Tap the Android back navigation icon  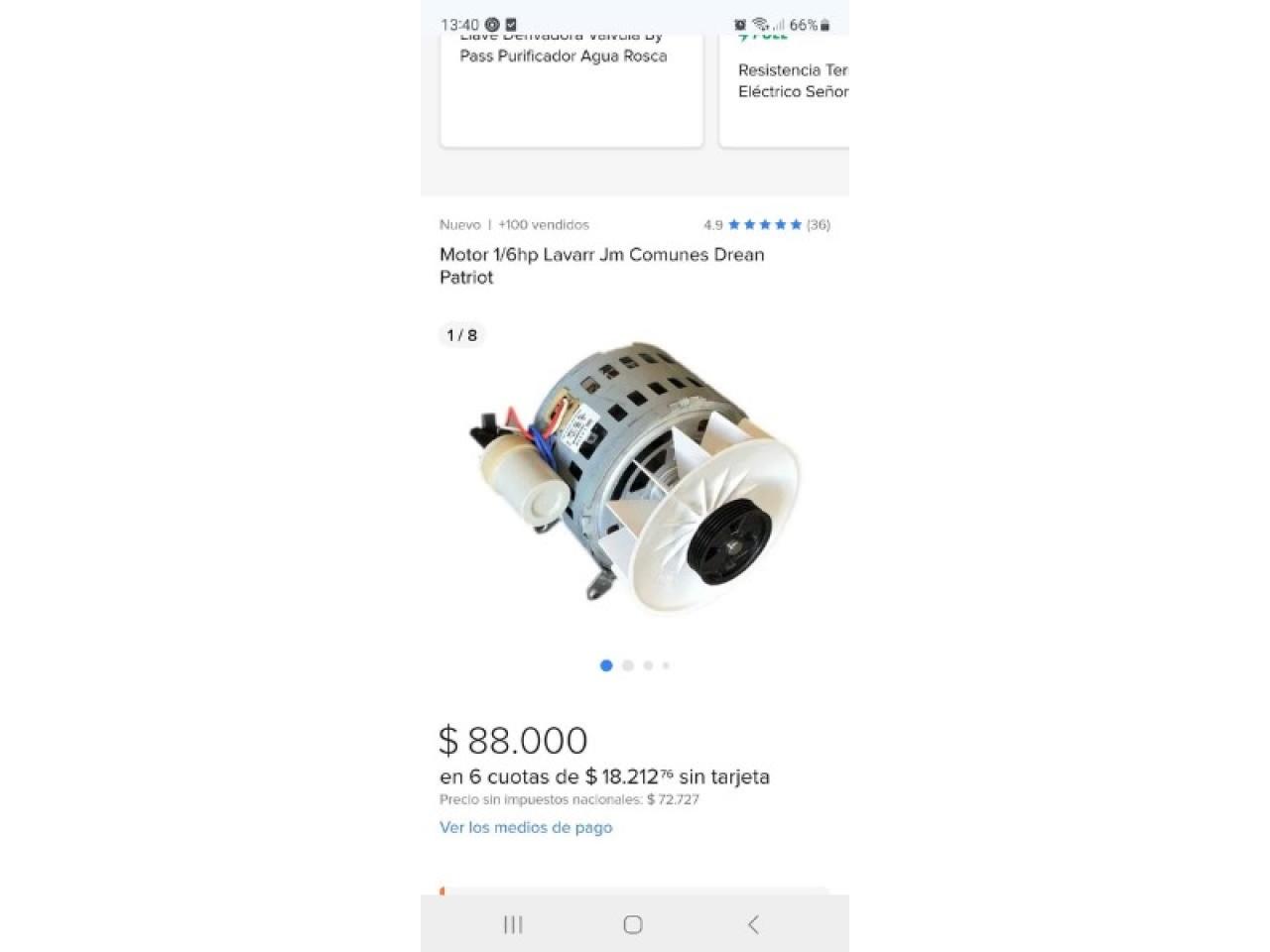pos(753,924)
